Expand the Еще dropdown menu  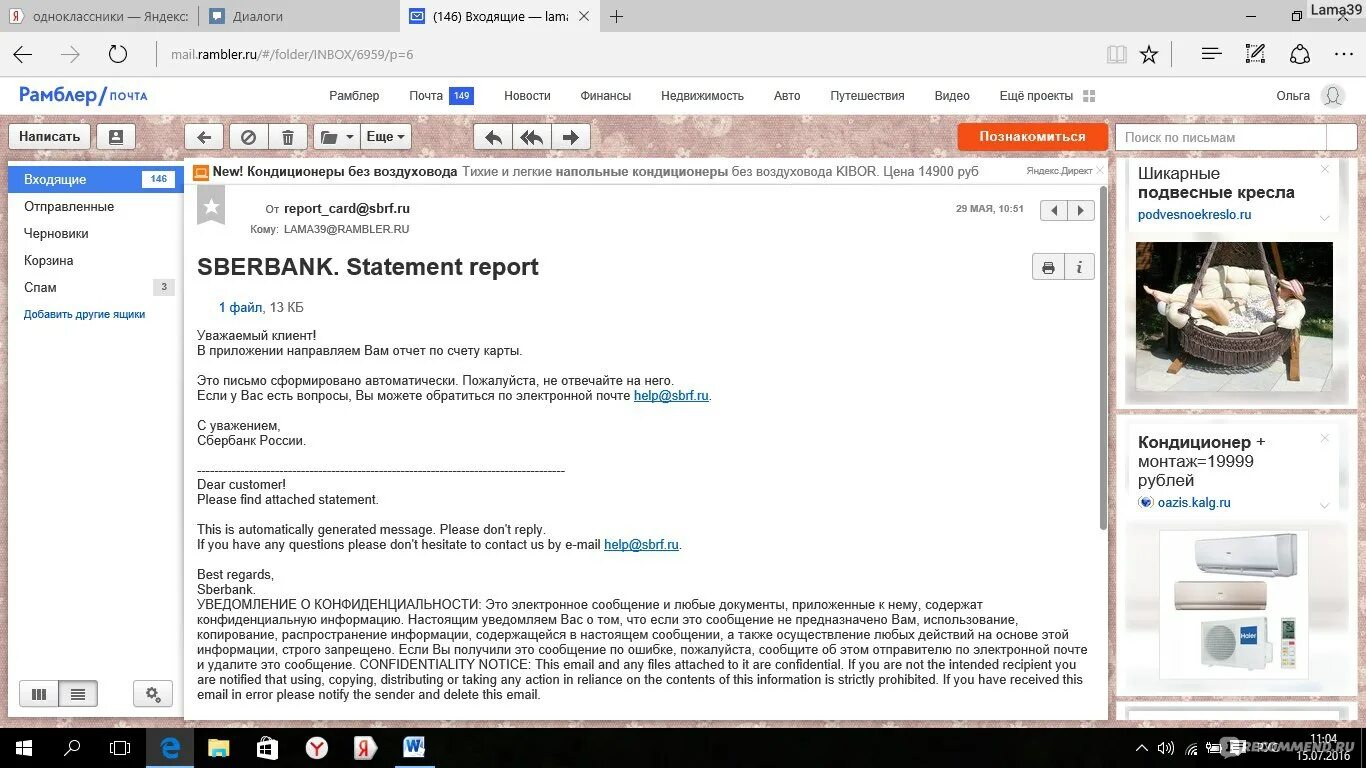pos(386,137)
